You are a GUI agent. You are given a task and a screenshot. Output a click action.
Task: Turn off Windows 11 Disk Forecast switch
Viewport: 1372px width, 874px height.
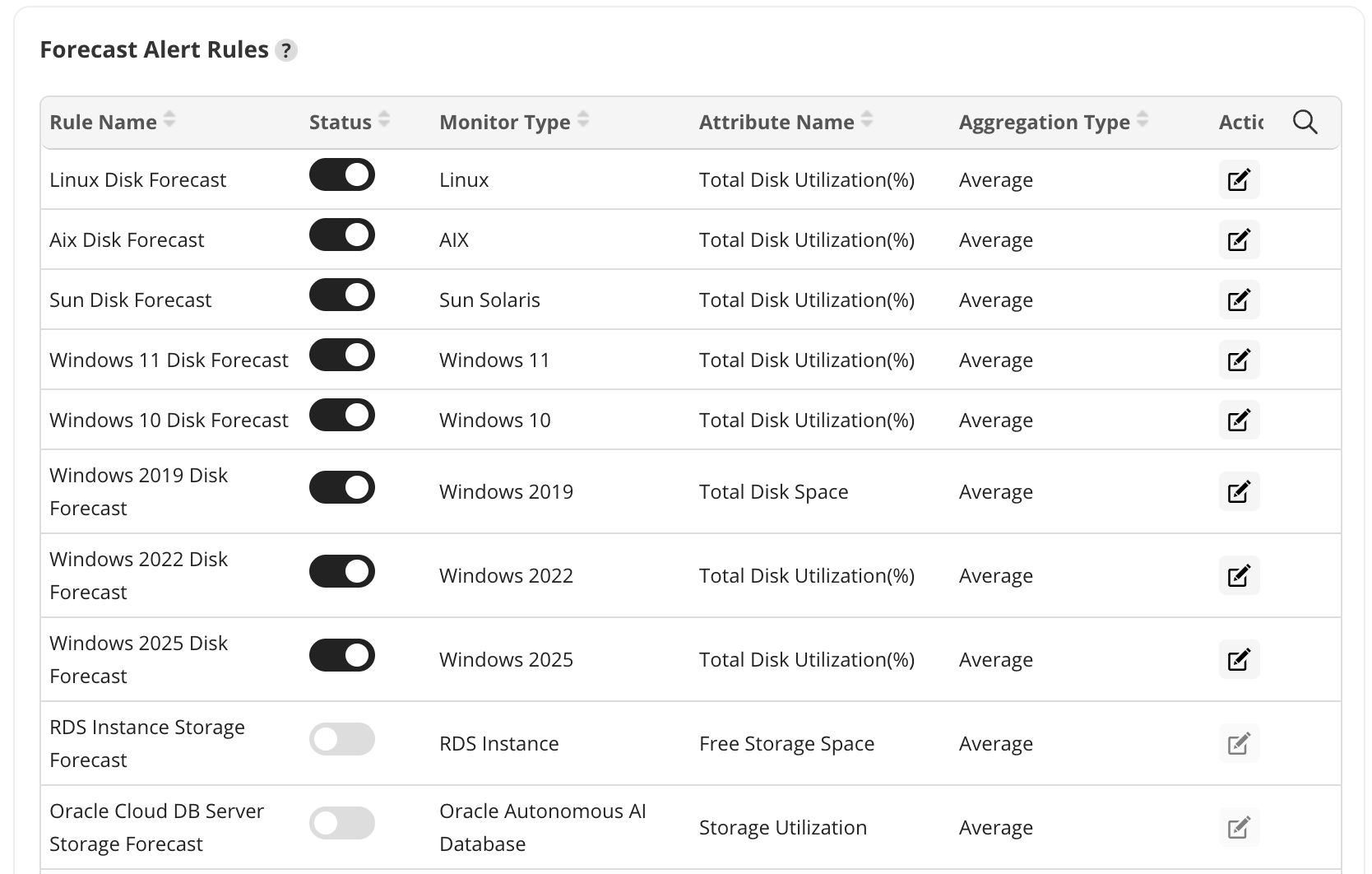342,355
